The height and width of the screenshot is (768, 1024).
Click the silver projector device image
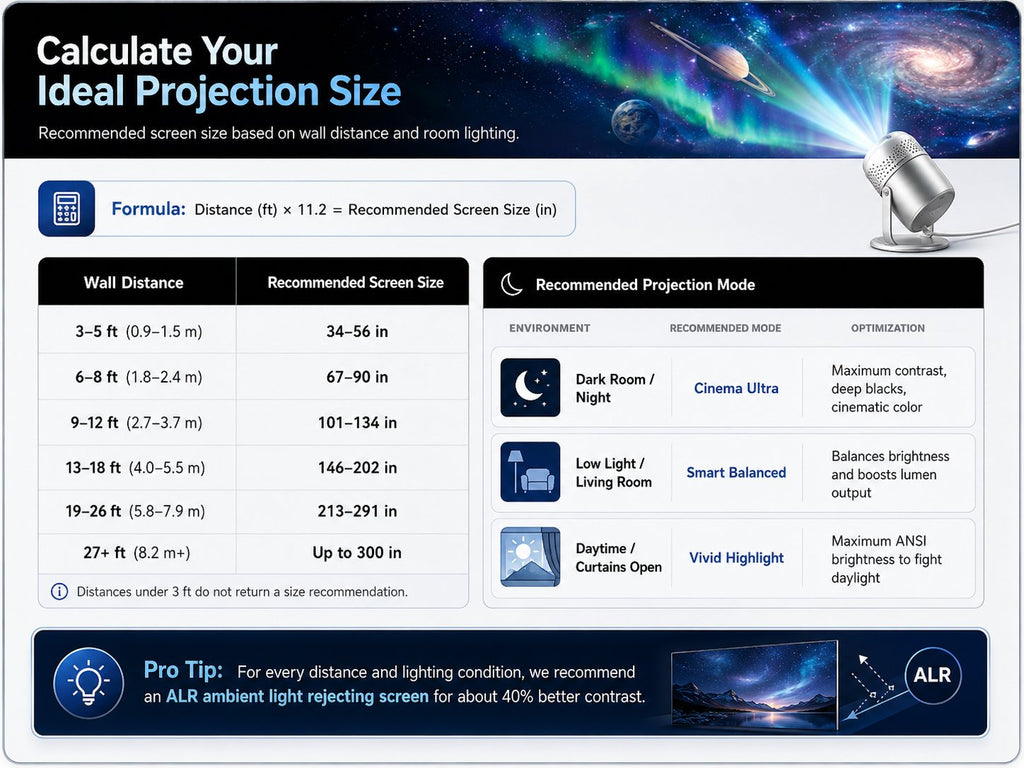tap(908, 192)
